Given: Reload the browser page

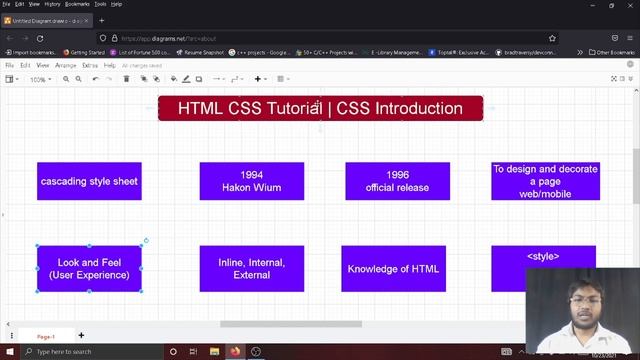Looking at the screenshot, I should point(40,38).
